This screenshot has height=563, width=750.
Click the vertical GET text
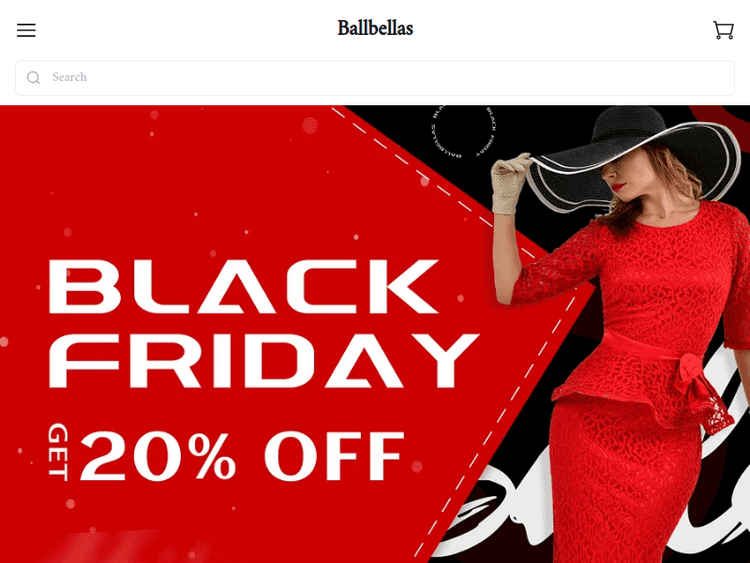point(58,452)
